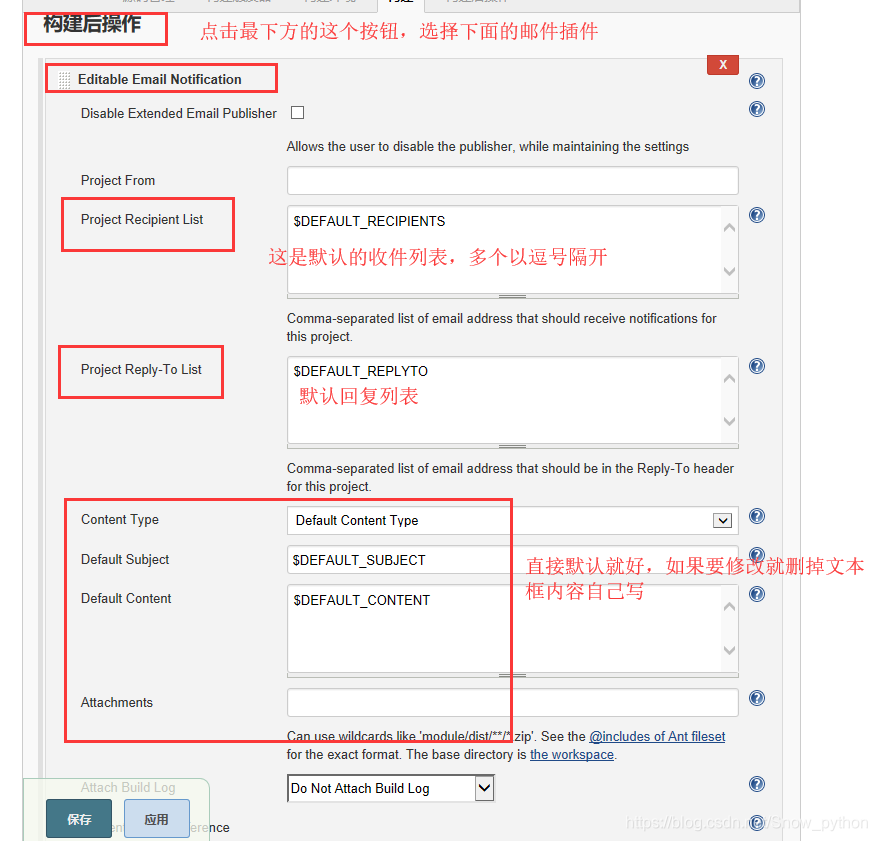Viewport: 877px width, 841px height.
Task: Open the Attach Build Log dropdown
Action: [391, 788]
